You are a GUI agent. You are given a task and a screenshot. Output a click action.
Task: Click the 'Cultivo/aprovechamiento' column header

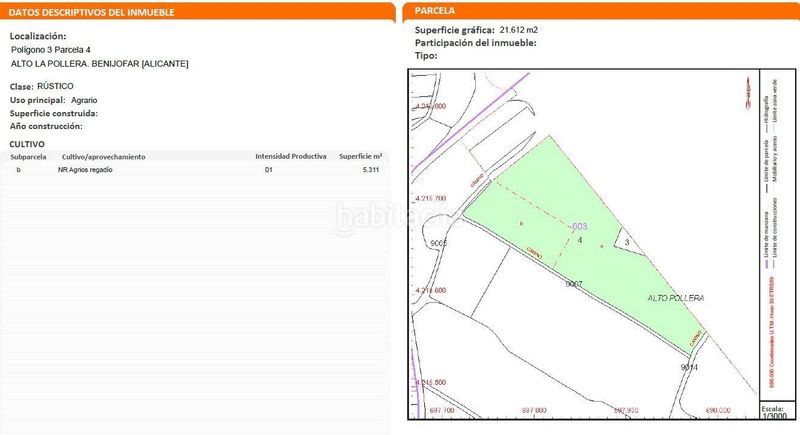104,157
